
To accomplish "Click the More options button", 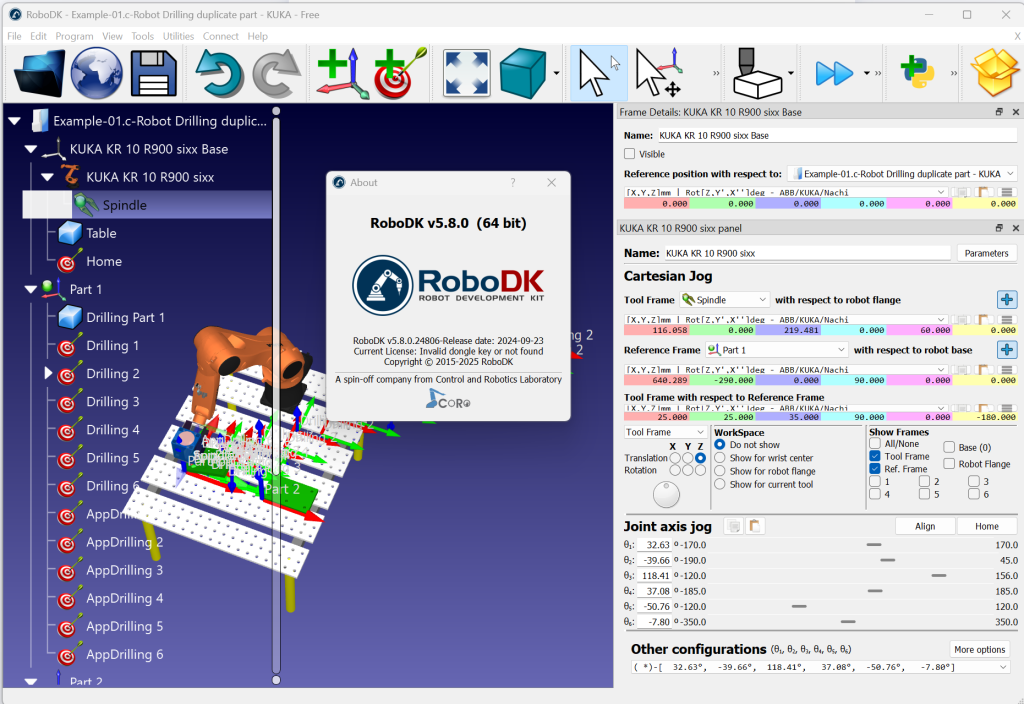I will 979,649.
